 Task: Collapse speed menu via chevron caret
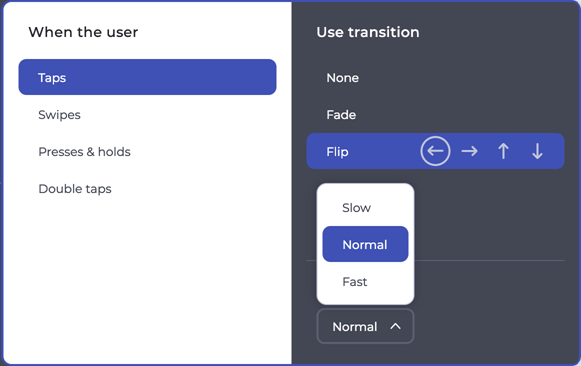pos(395,326)
